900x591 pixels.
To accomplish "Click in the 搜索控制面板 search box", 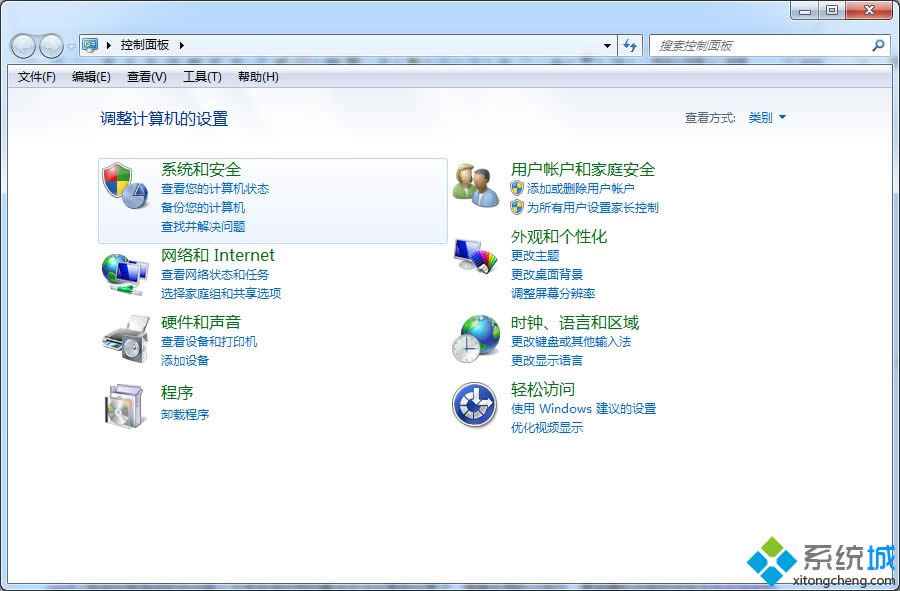I will click(760, 46).
